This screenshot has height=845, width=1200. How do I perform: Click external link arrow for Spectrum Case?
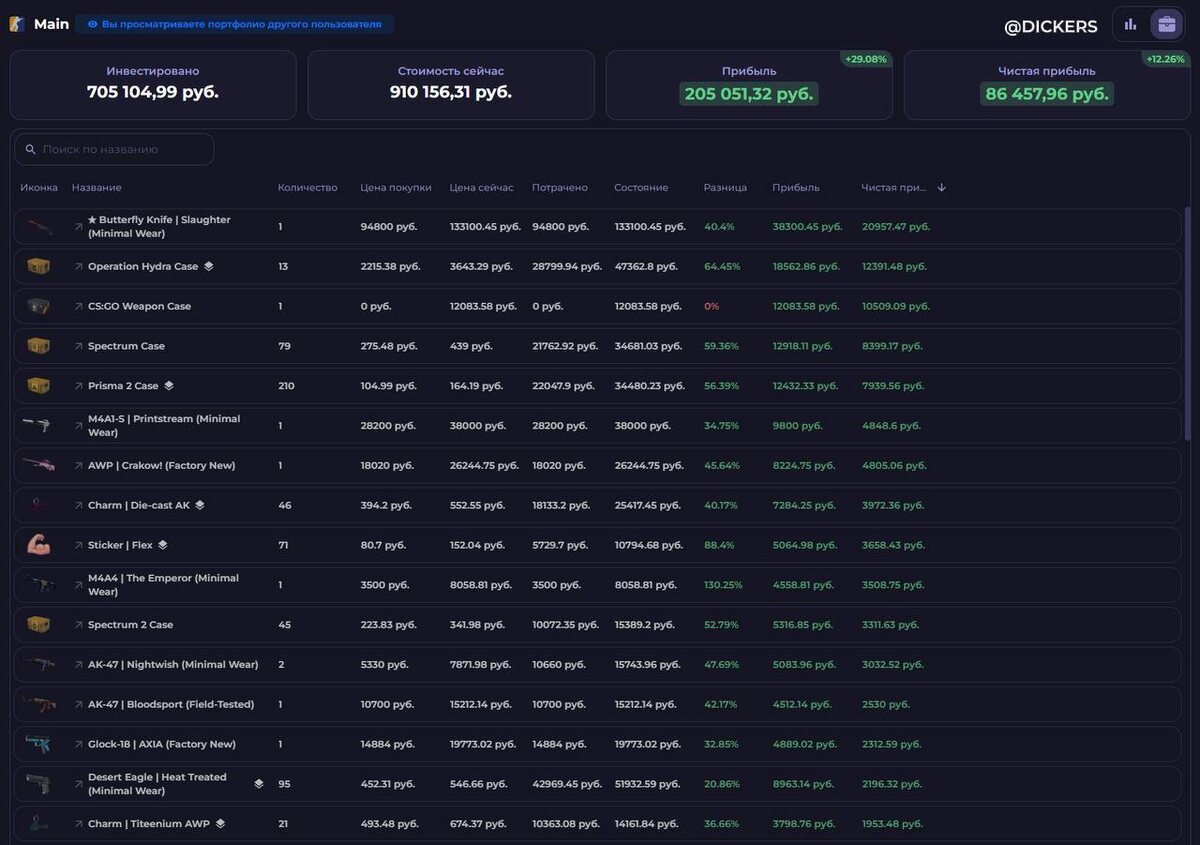click(79, 346)
